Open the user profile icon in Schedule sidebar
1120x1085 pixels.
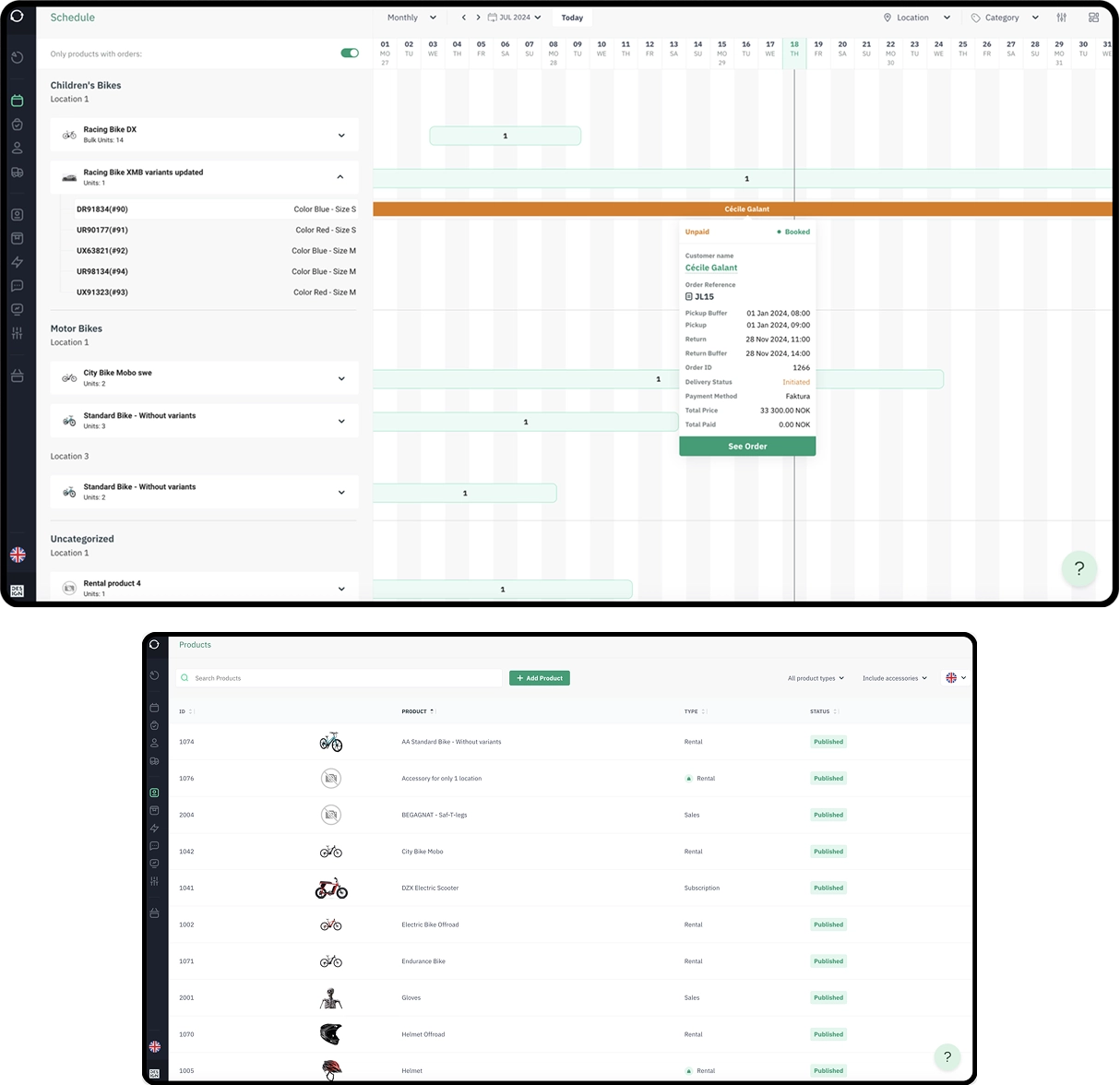[x=18, y=148]
